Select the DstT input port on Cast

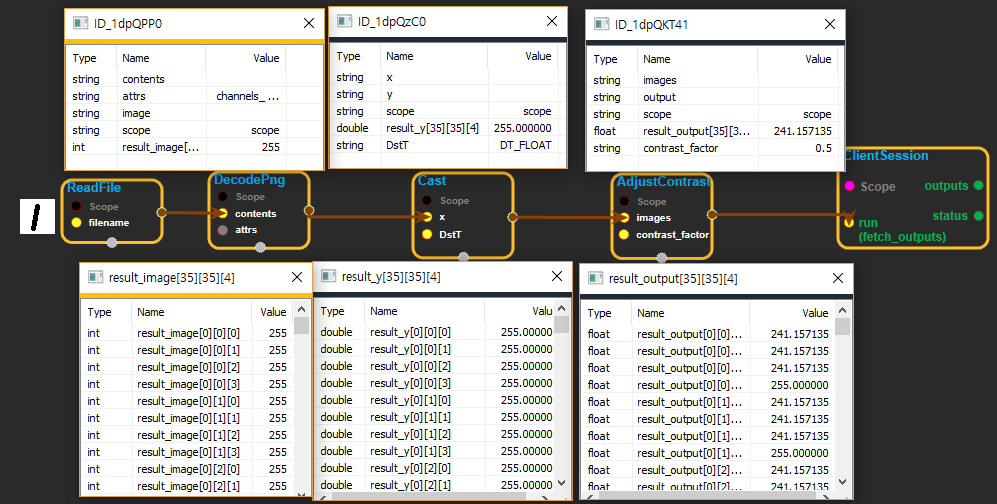pos(427,234)
